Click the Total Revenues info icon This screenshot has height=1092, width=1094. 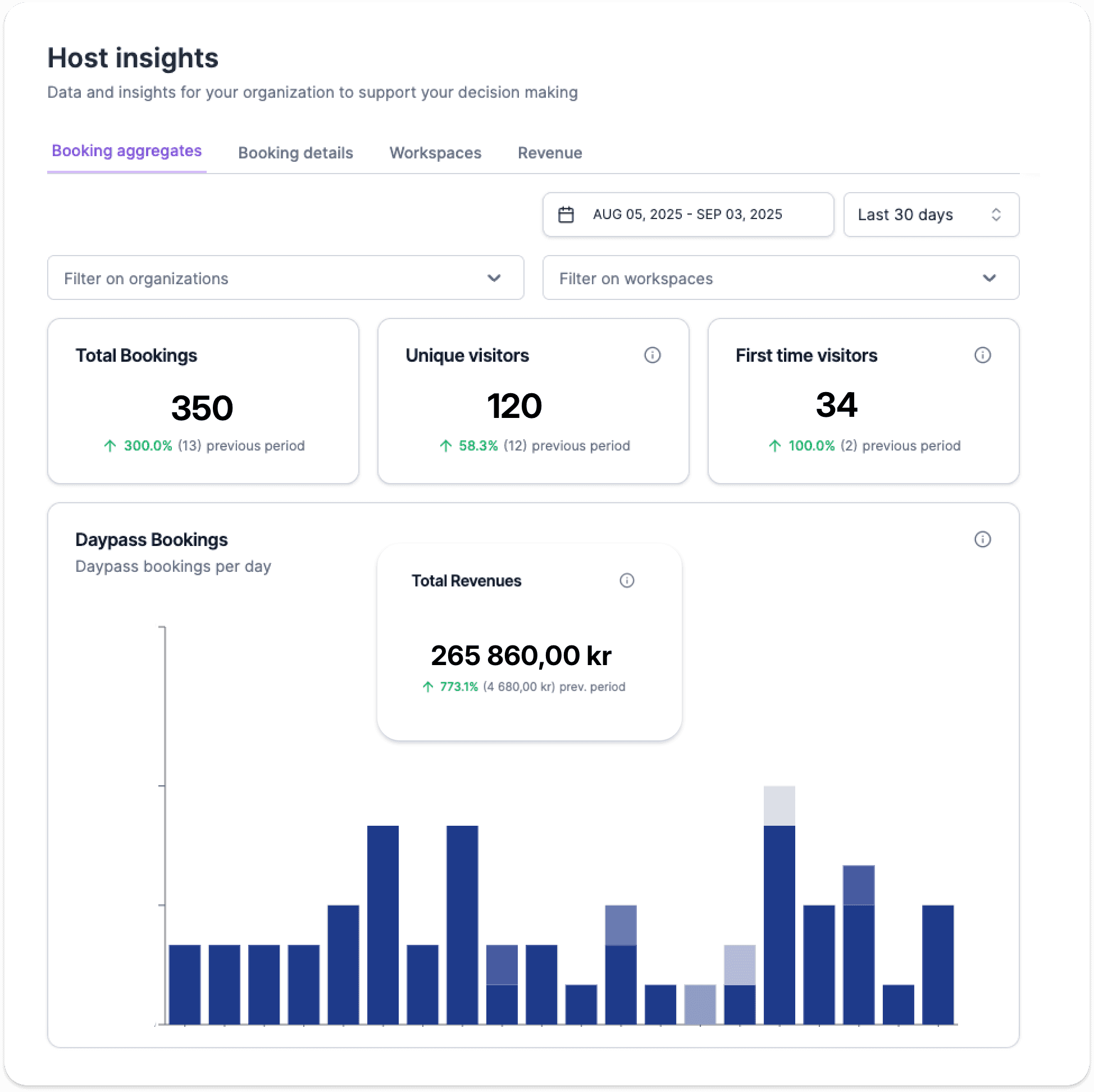(x=627, y=581)
